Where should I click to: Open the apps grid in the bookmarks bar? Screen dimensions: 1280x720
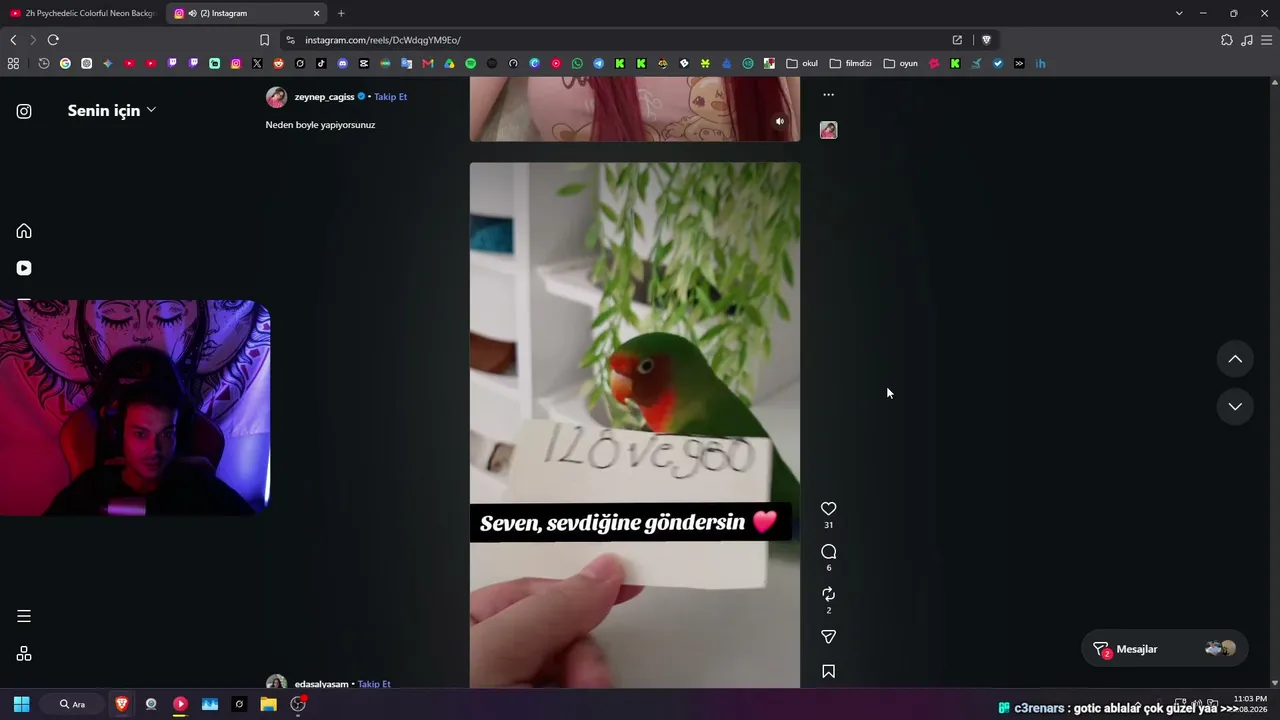pos(13,63)
